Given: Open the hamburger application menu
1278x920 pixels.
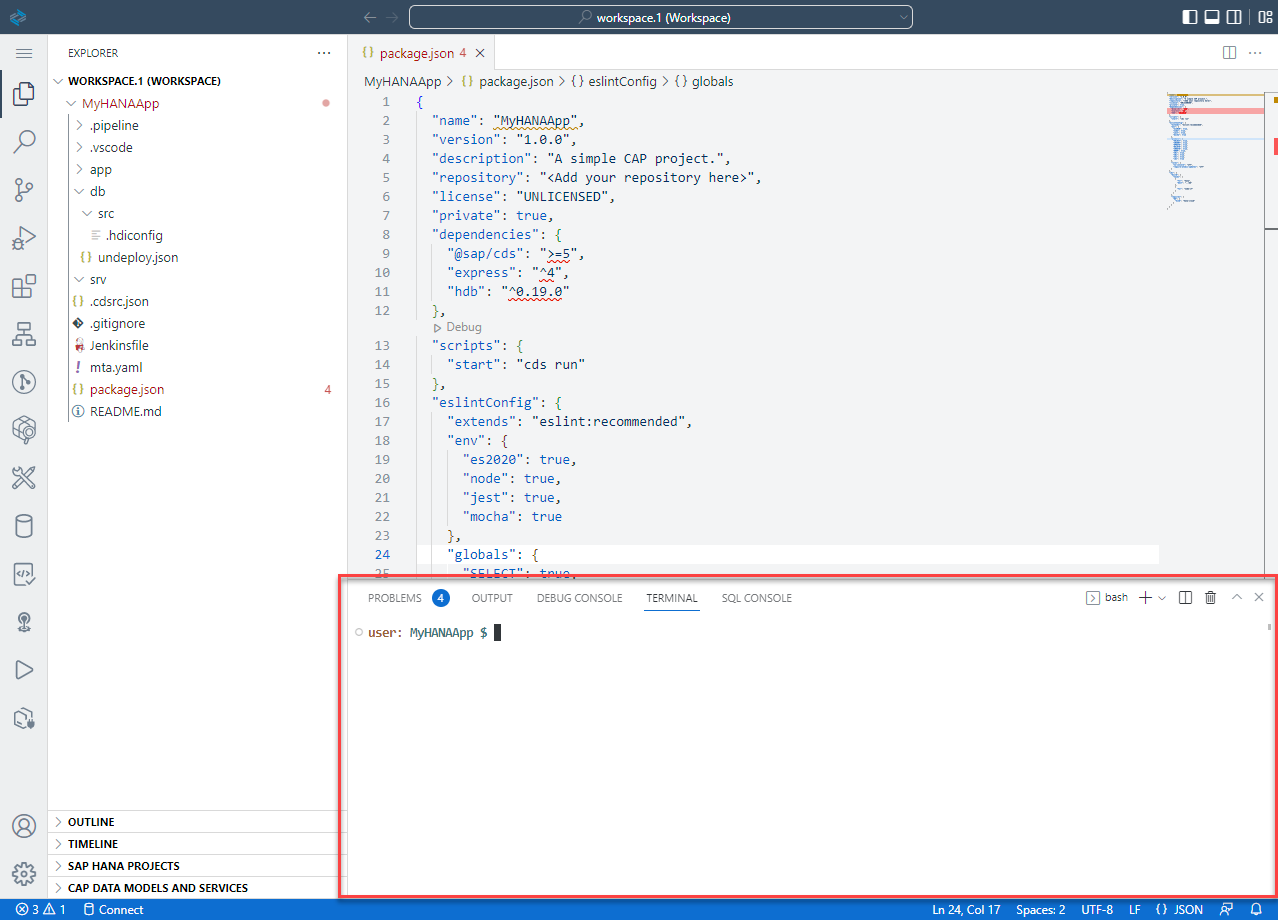Looking at the screenshot, I should click(24, 53).
